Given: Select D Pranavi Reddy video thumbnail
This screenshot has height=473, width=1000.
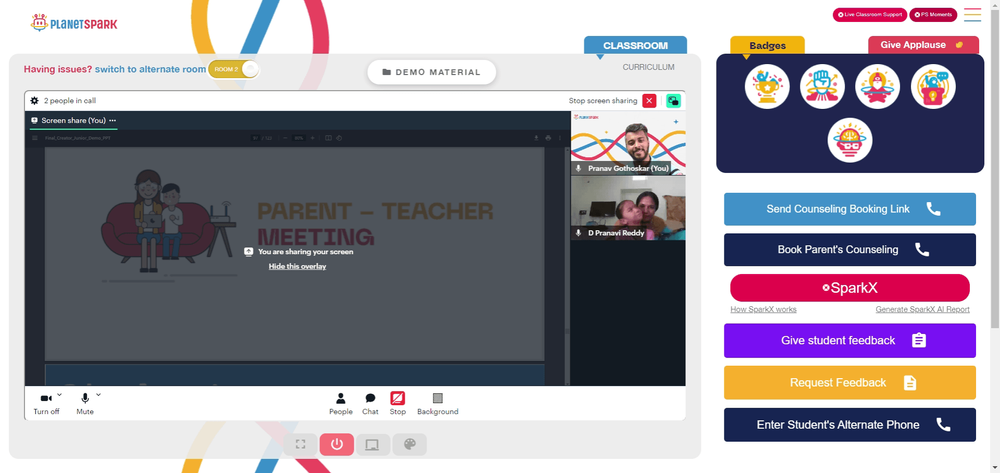Looking at the screenshot, I should 628,208.
